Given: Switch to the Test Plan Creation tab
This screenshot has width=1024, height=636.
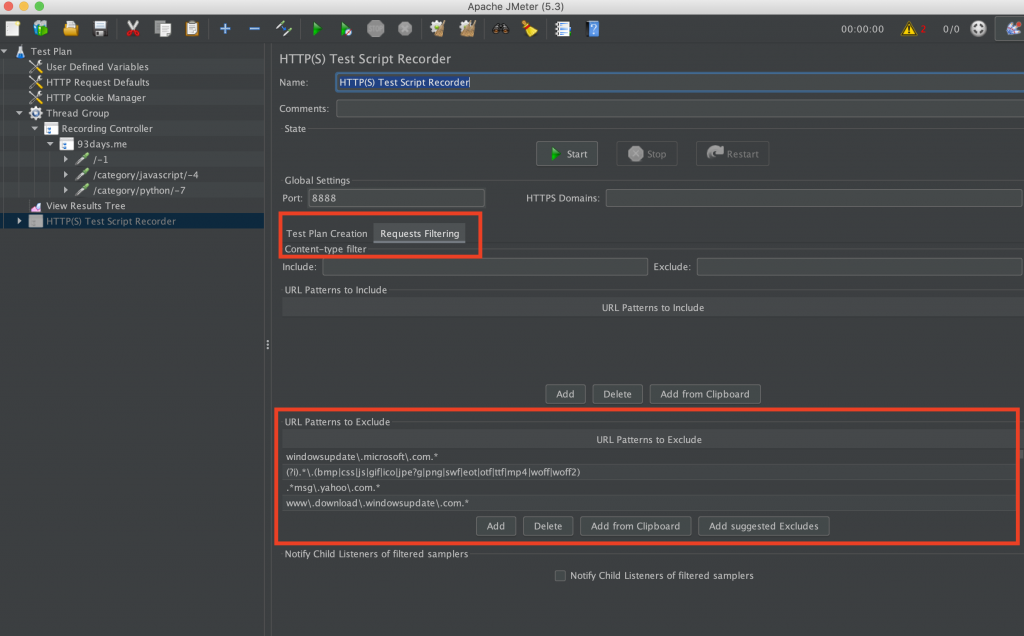Looking at the screenshot, I should pos(327,233).
